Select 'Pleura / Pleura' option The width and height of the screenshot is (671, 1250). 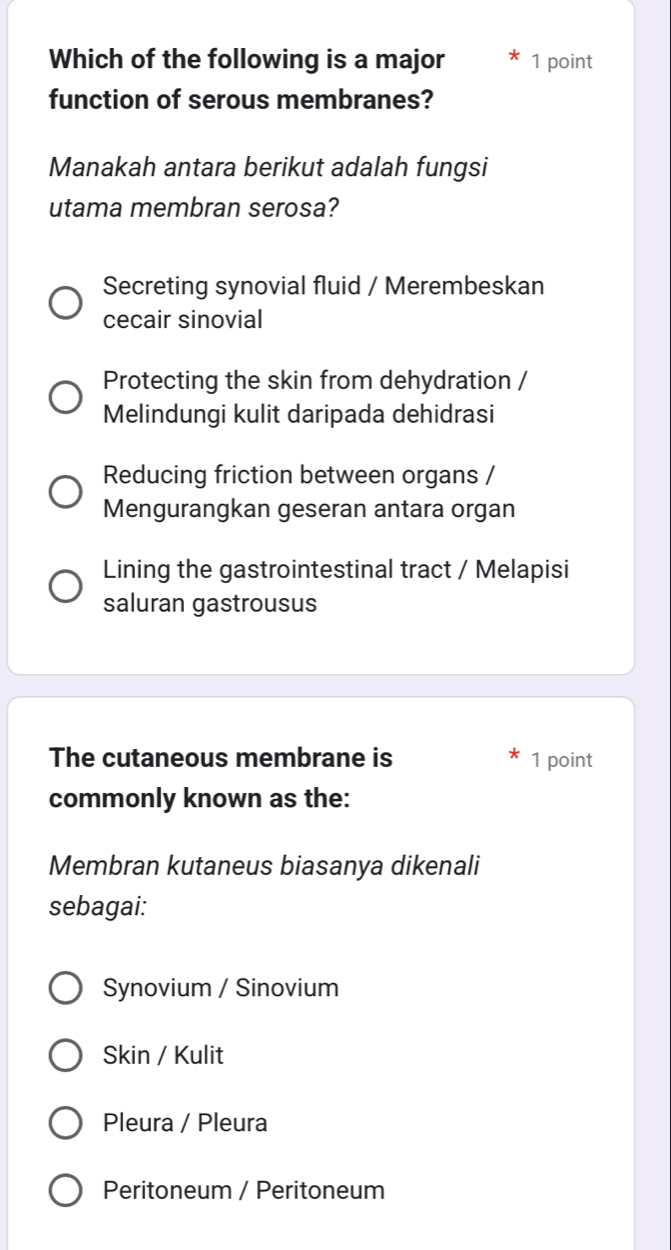pyautogui.click(x=67, y=1123)
